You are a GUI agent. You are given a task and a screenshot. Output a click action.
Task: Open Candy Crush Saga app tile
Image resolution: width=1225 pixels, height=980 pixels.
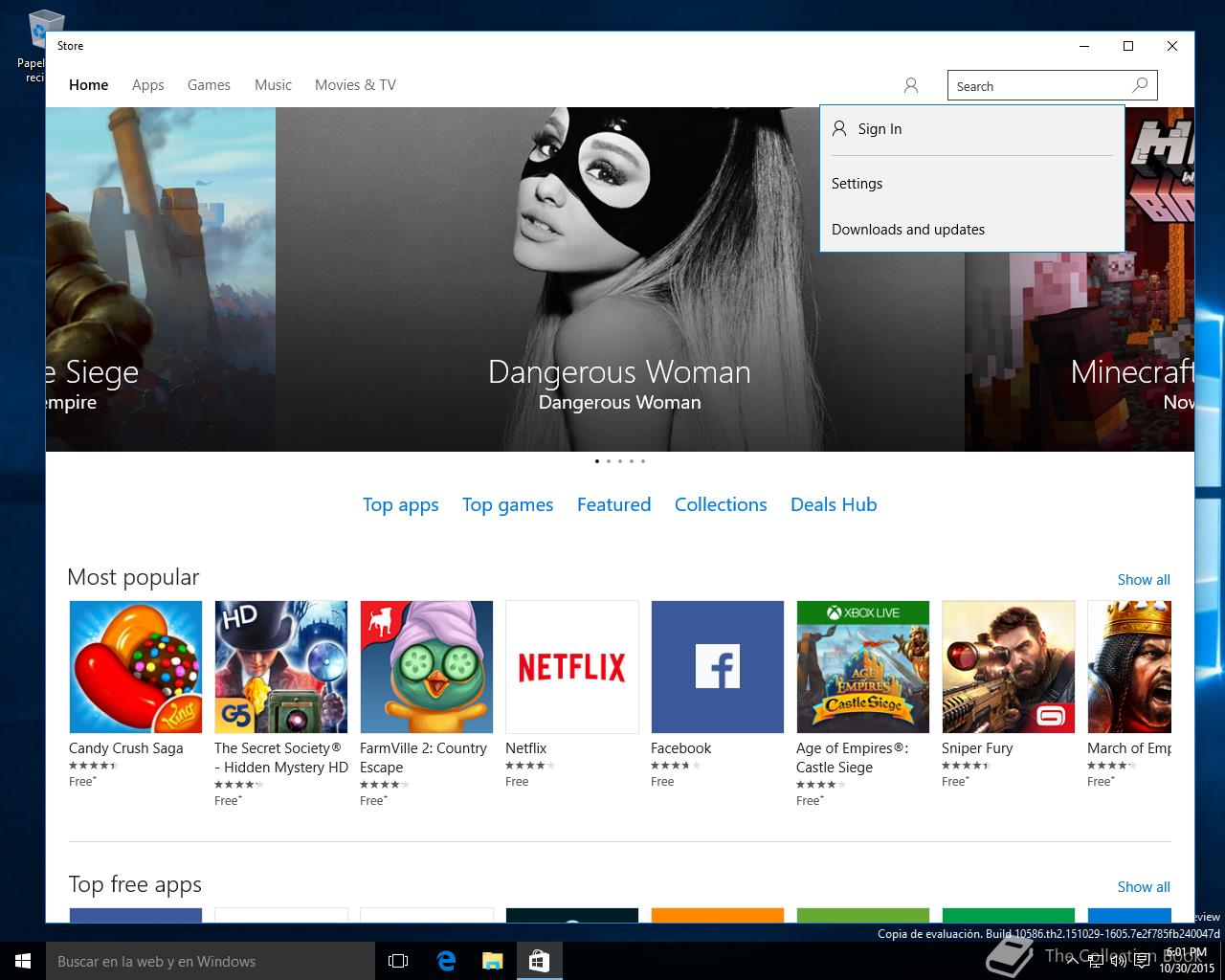[136, 667]
